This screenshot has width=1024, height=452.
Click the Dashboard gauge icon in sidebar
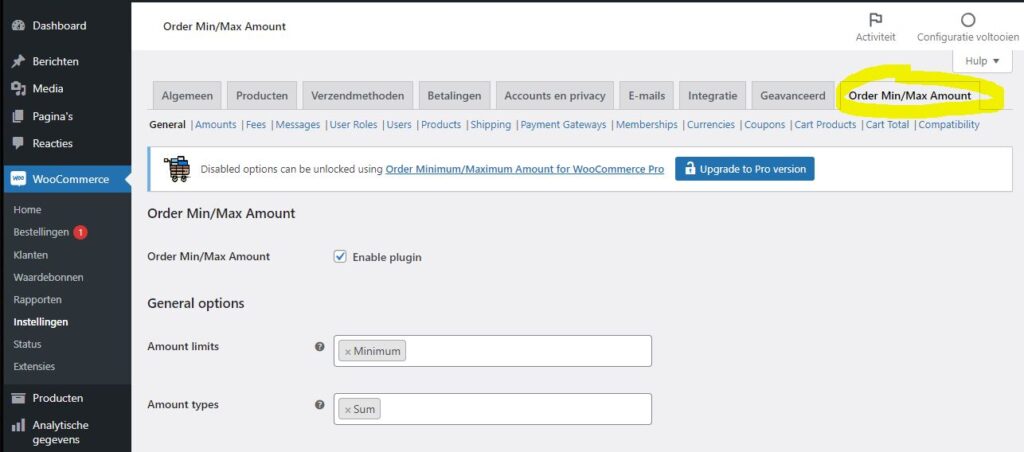18,26
